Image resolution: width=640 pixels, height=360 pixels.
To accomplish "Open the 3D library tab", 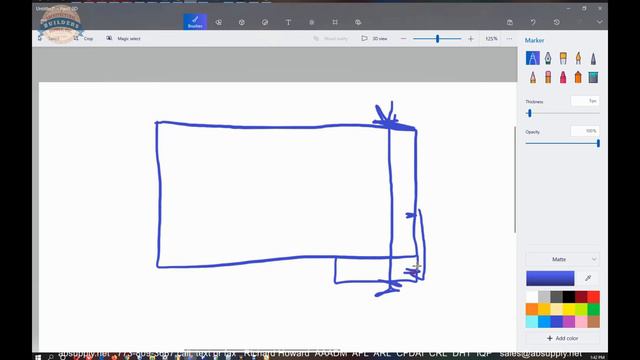I will pos(358,22).
